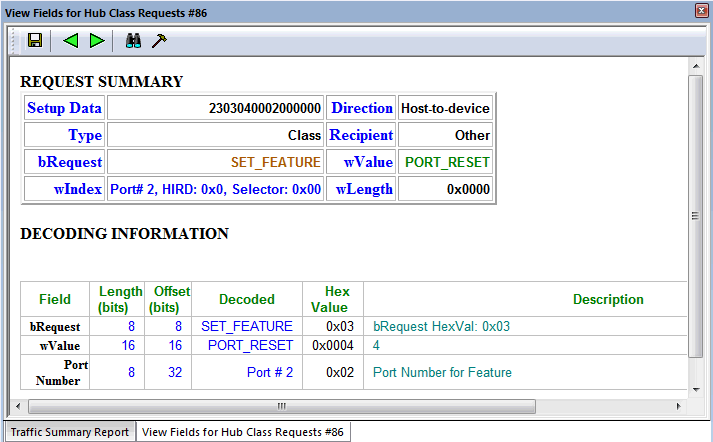Click the Port# 2, HIRD: 0x0 wIndex value

[216, 189]
